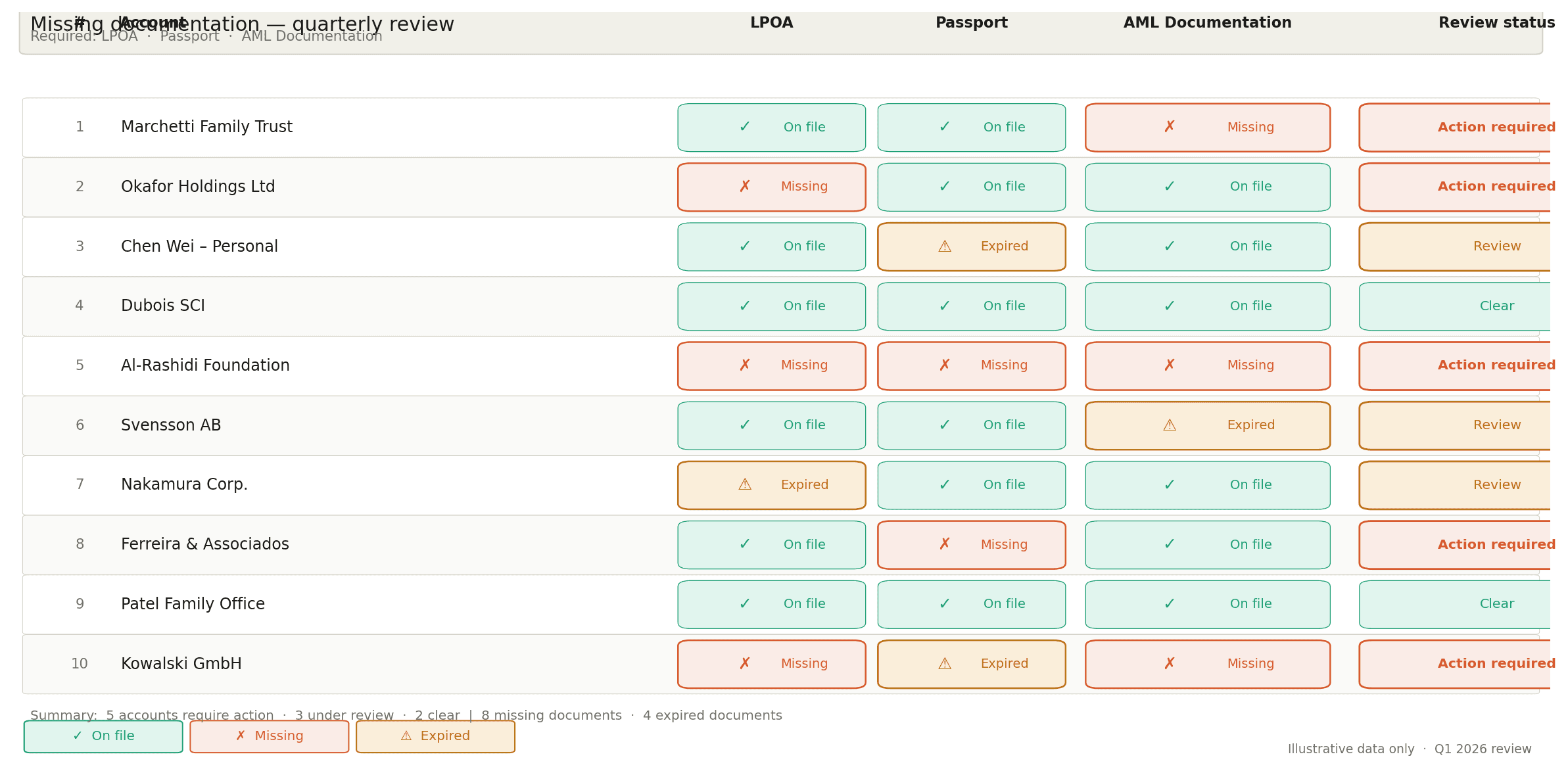Select the Kowalski GmbH account name
This screenshot has height=769, width=1568.
(x=181, y=664)
